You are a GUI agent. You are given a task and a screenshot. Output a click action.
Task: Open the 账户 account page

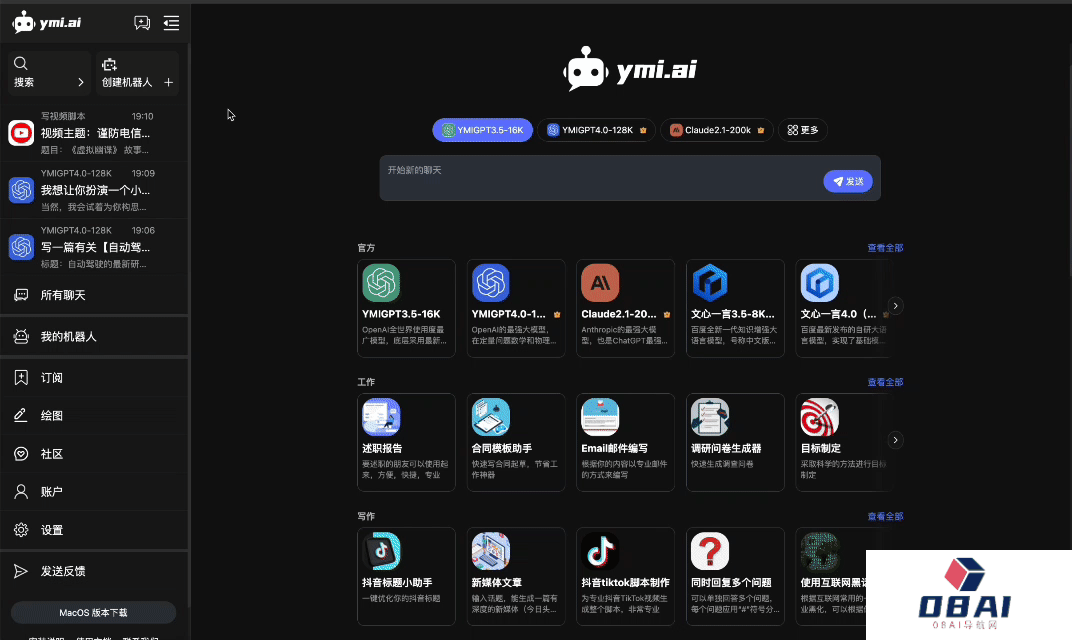coord(94,492)
